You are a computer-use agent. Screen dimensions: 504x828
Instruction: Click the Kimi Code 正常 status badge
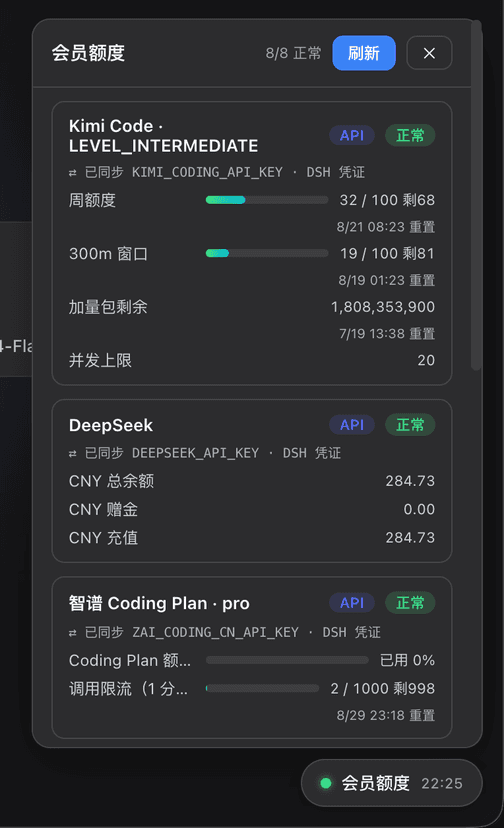410,135
